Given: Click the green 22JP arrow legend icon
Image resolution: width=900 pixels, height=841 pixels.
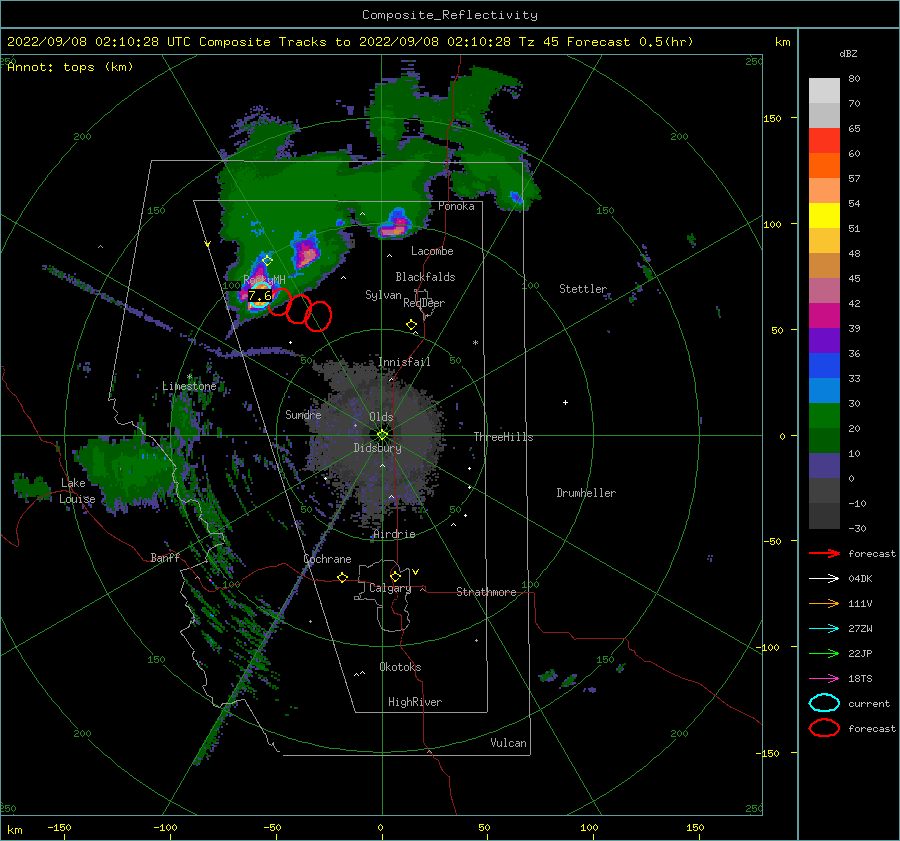Looking at the screenshot, I should [824, 653].
